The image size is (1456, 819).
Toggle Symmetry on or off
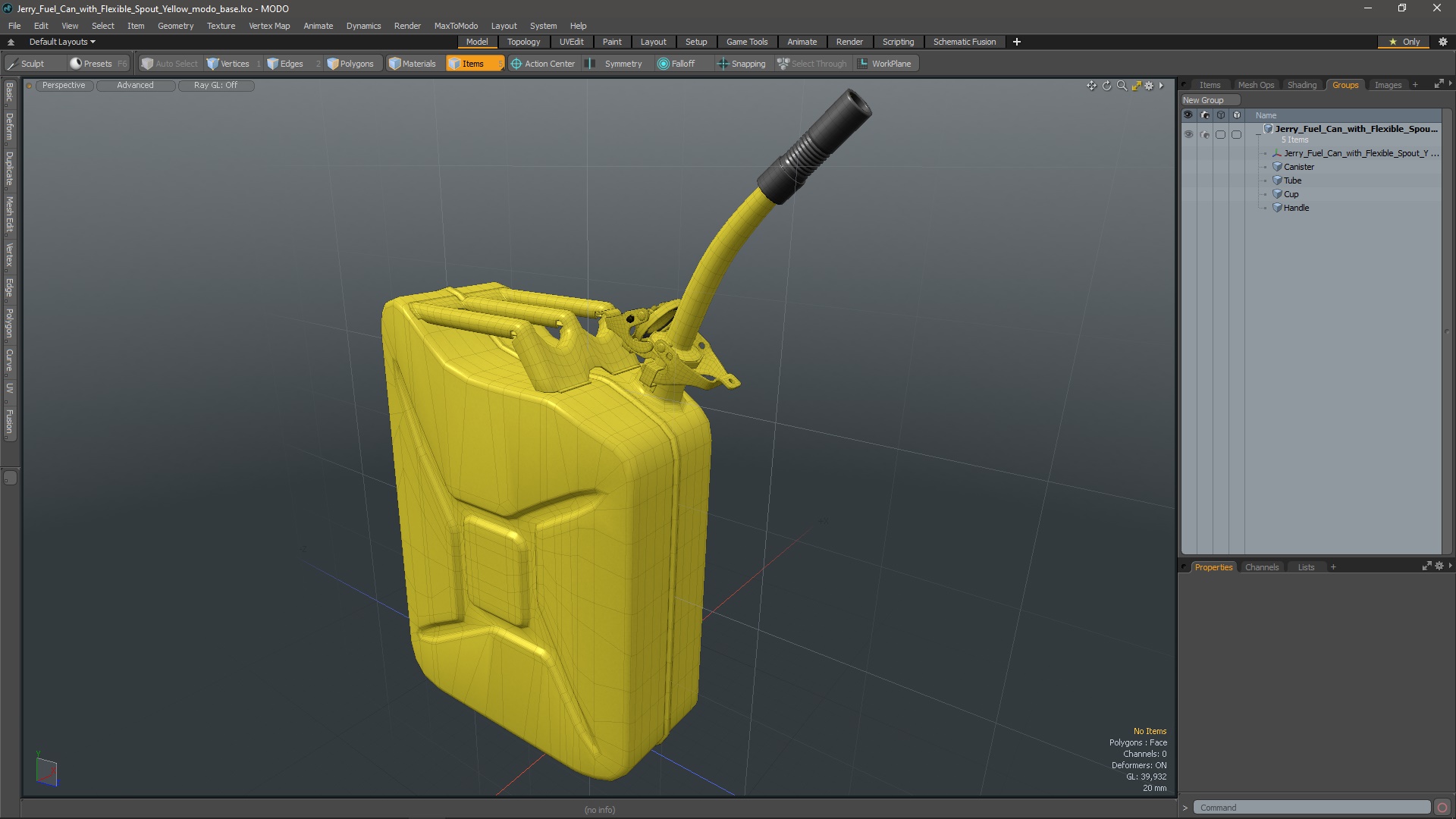click(x=615, y=64)
